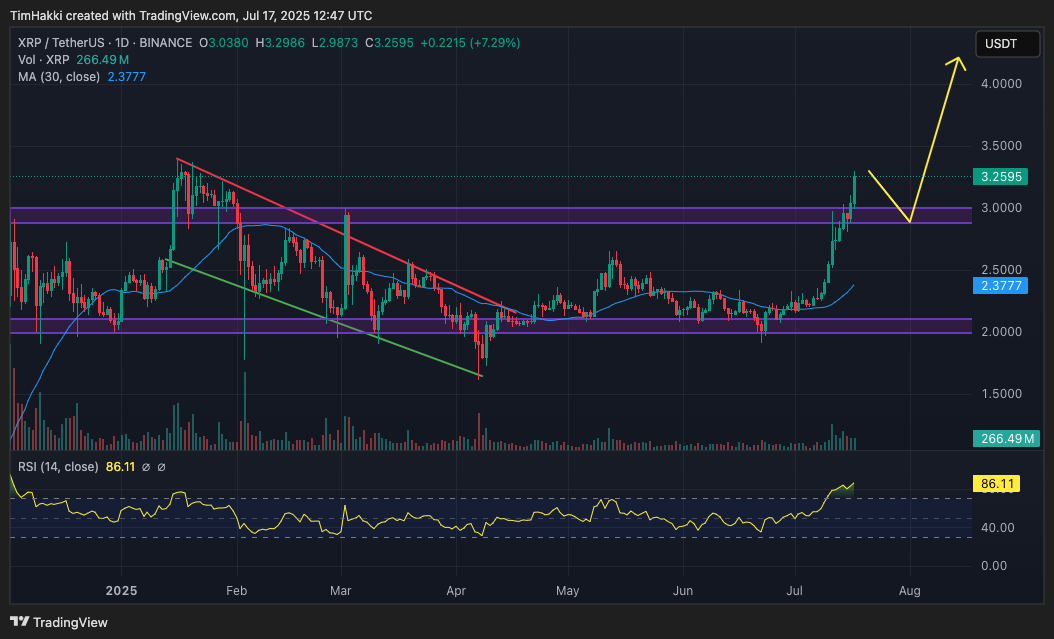This screenshot has width=1054, height=639.
Task: Switch currency using the USDT button
Action: (x=1007, y=43)
